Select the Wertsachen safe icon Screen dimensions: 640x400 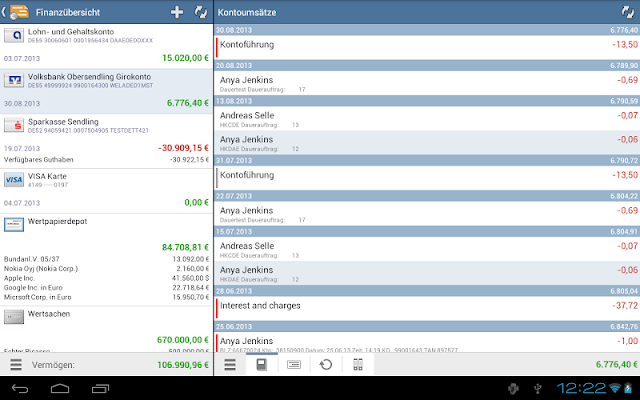pos(14,317)
